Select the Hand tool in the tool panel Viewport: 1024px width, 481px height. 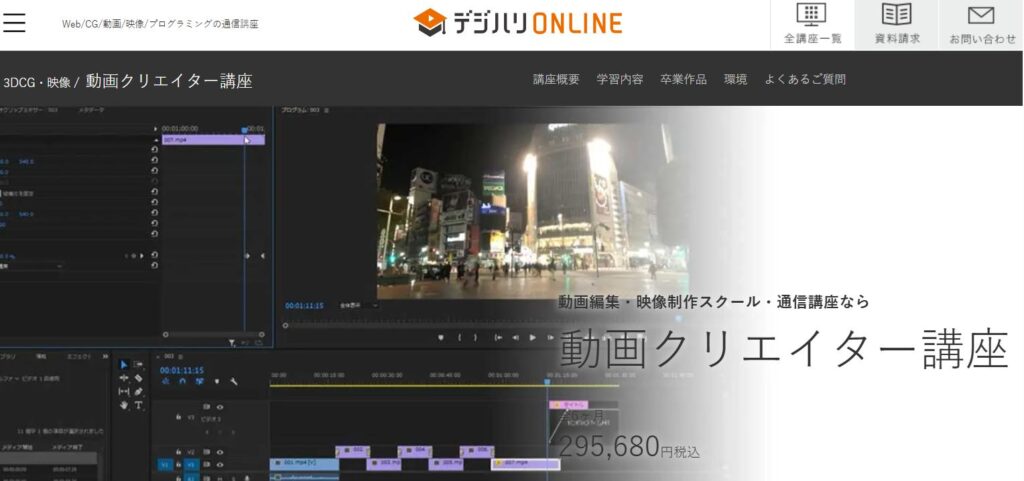(x=124, y=405)
